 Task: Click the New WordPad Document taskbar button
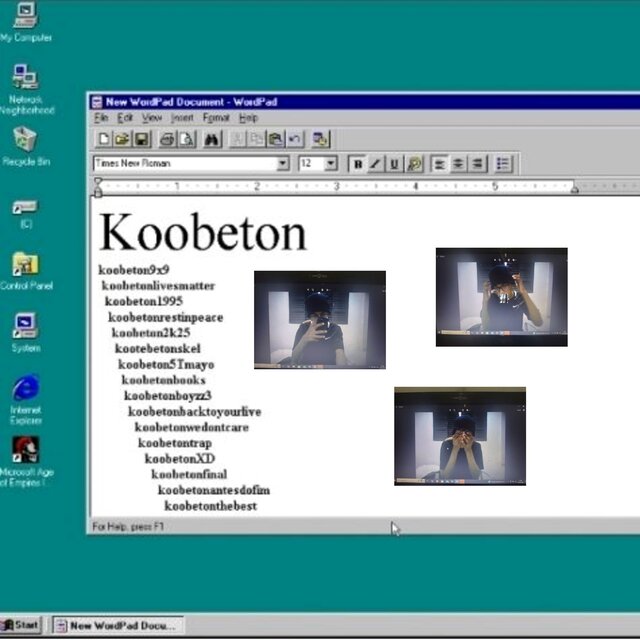118,626
